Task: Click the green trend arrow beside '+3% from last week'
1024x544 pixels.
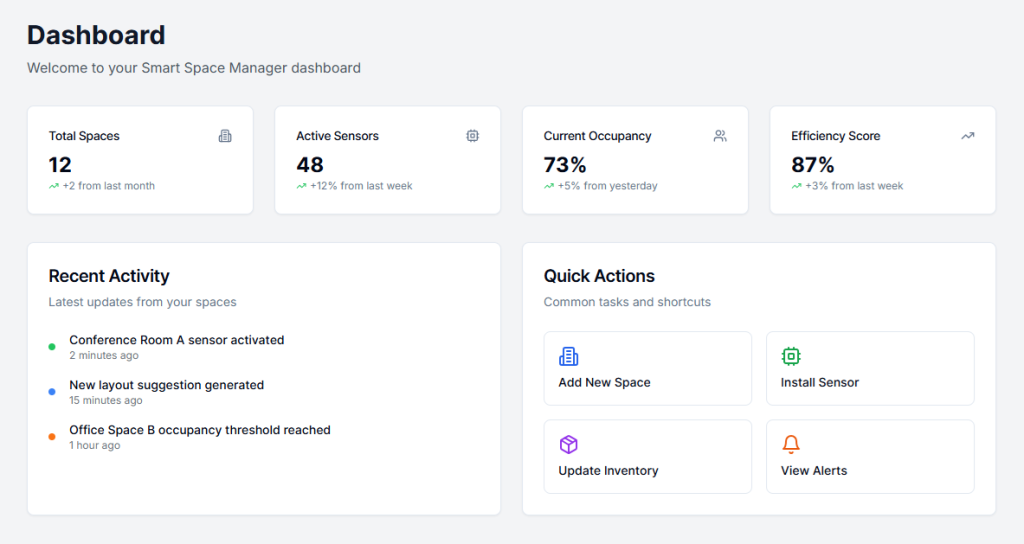Action: tap(797, 186)
